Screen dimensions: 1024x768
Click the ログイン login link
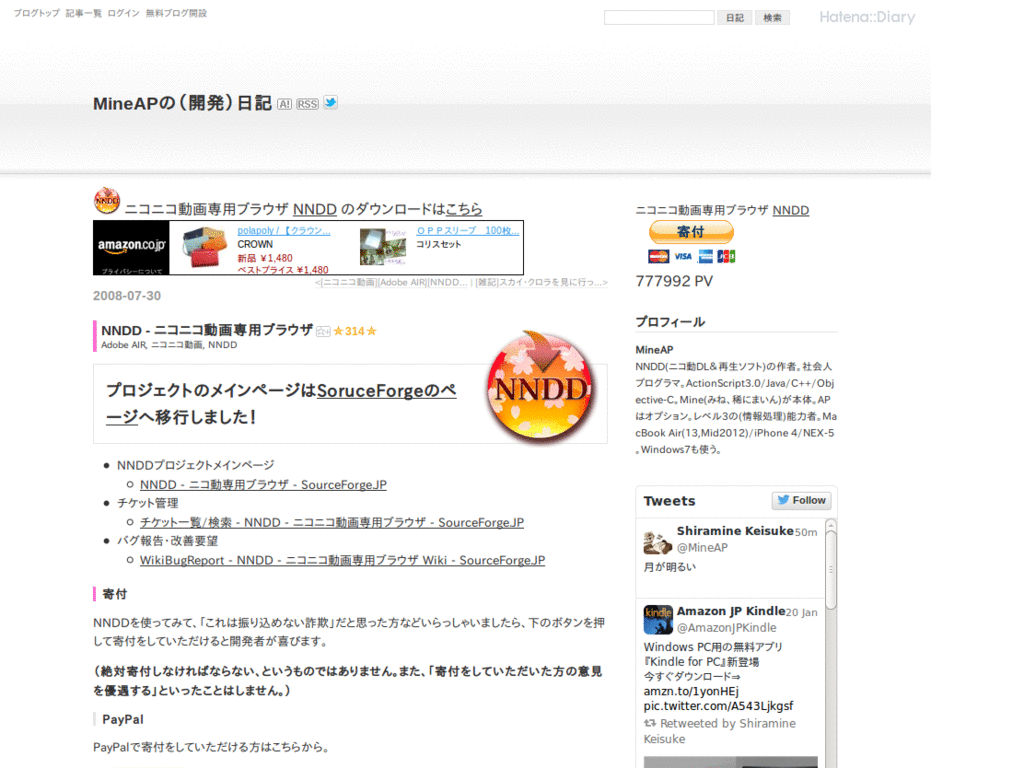pyautogui.click(x=123, y=13)
